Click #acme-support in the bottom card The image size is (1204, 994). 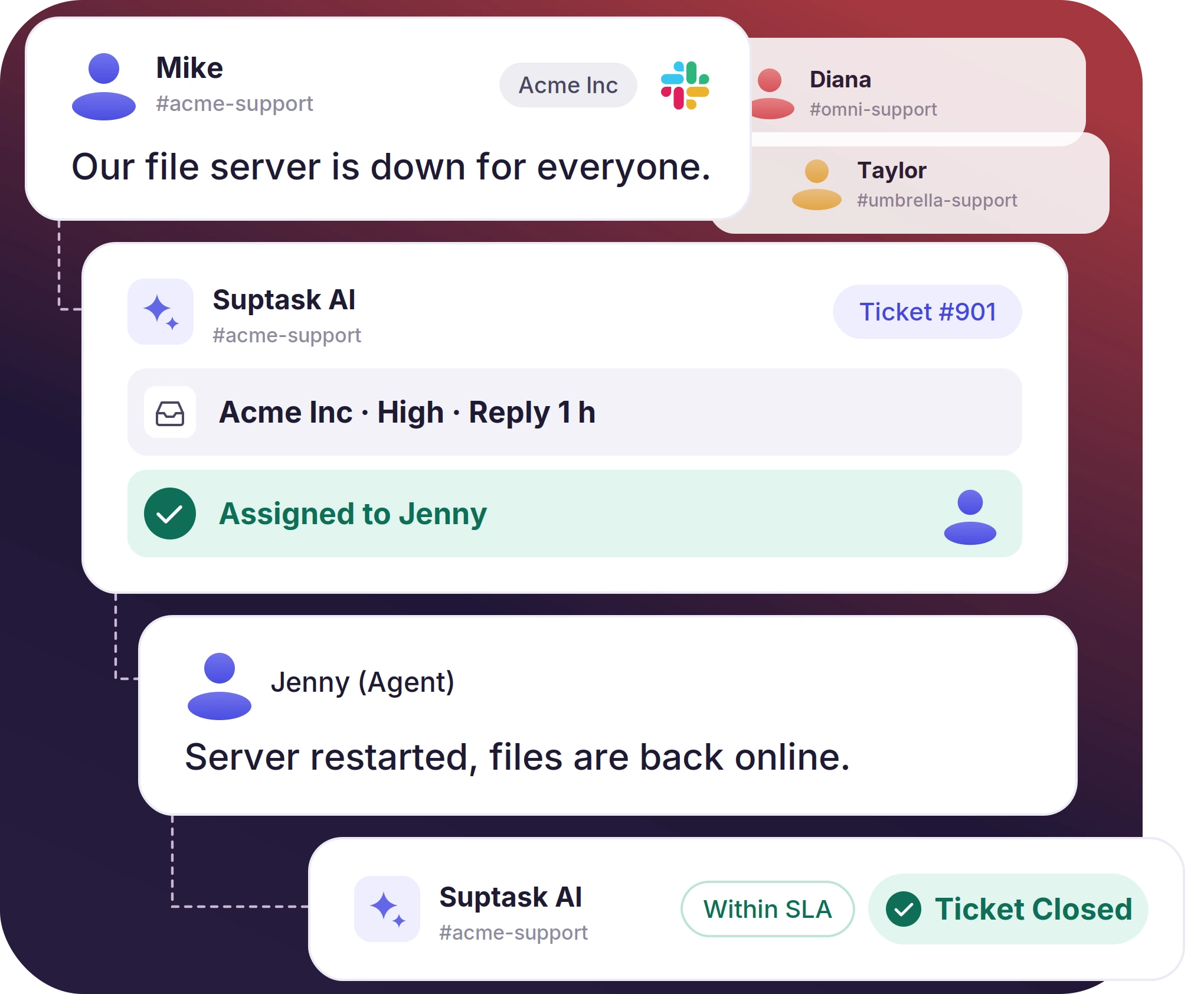coord(513,933)
